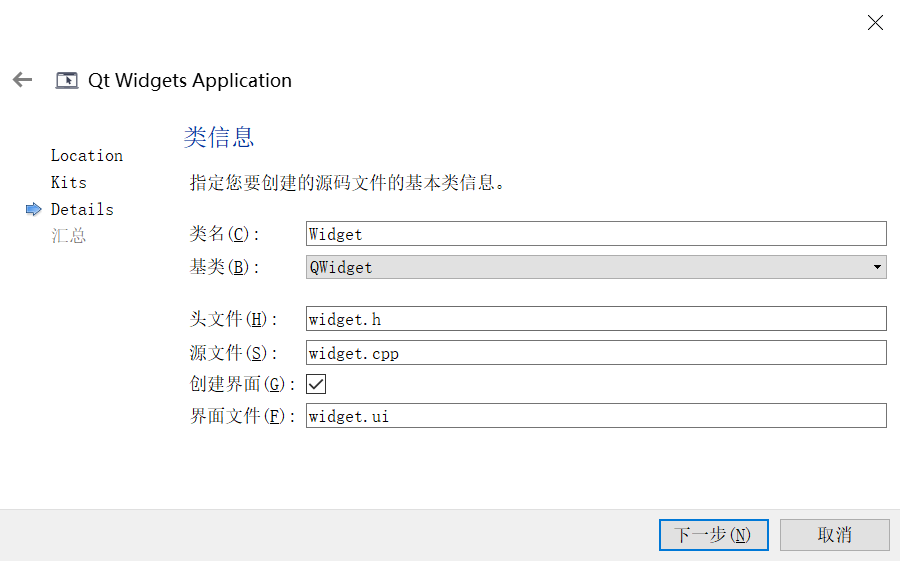Go back with the left arrow icon

22,80
